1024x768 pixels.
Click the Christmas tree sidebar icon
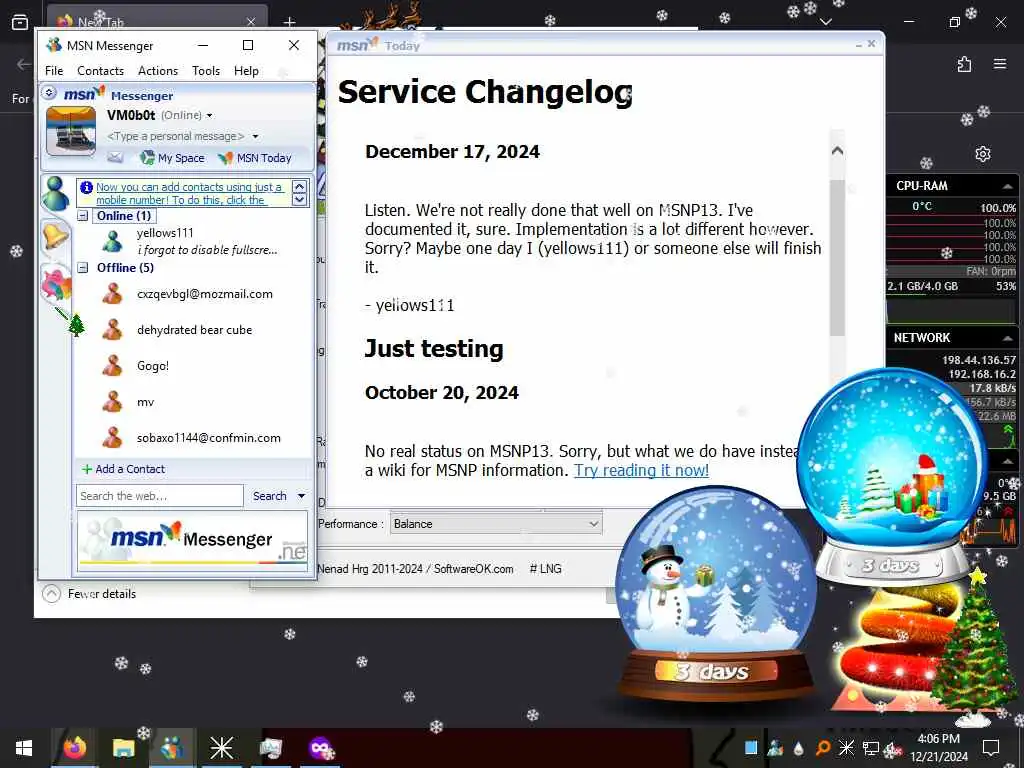tap(76, 325)
